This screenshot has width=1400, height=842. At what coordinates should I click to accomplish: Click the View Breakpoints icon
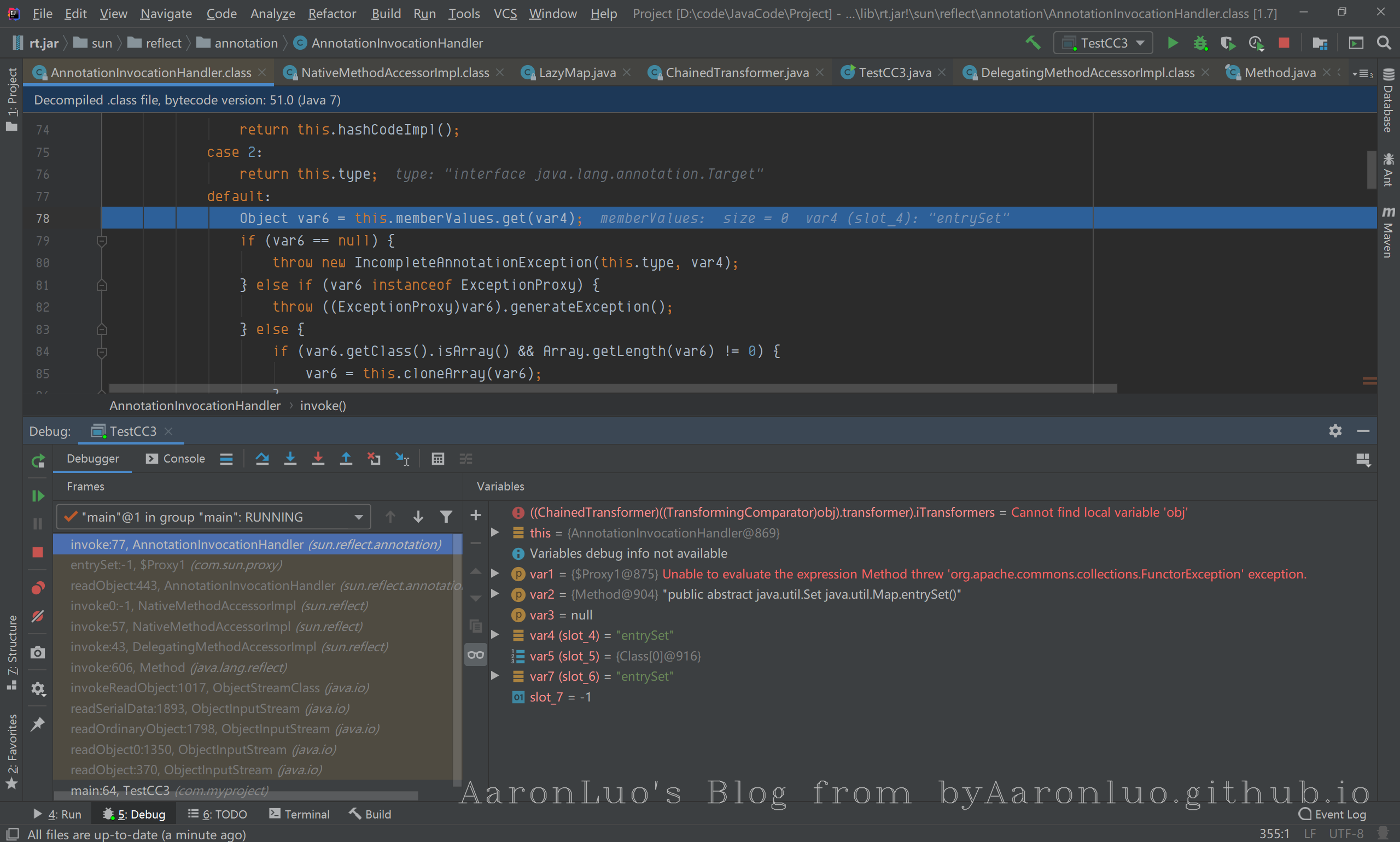38,588
